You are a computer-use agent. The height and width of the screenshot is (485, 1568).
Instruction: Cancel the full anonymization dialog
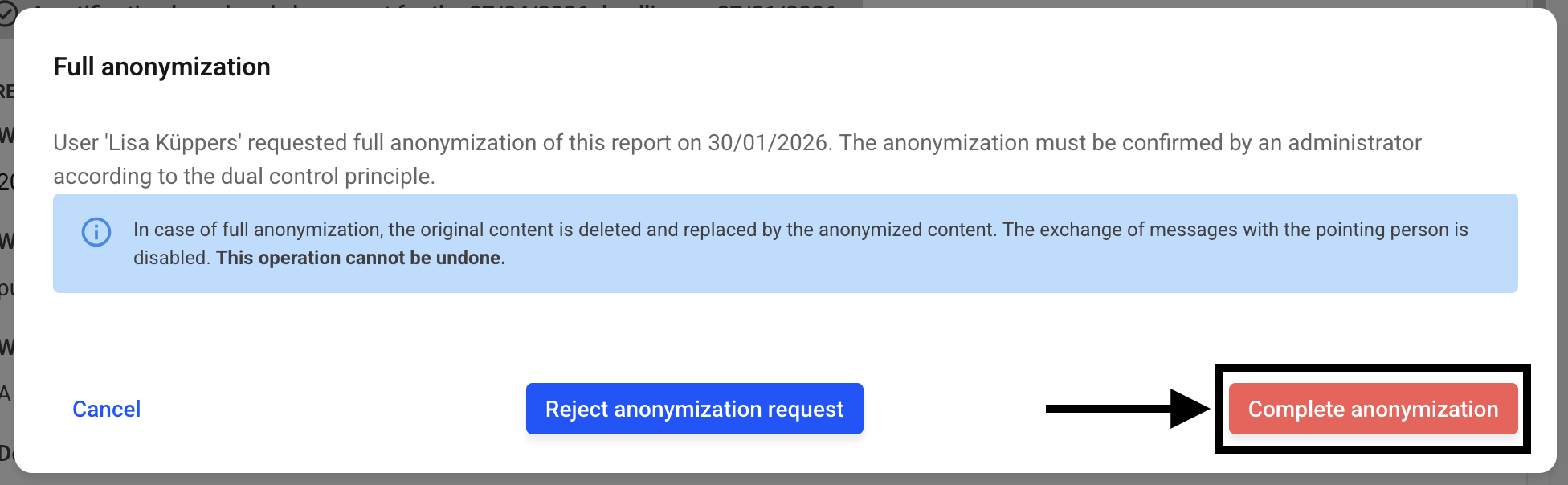pyautogui.click(x=107, y=410)
